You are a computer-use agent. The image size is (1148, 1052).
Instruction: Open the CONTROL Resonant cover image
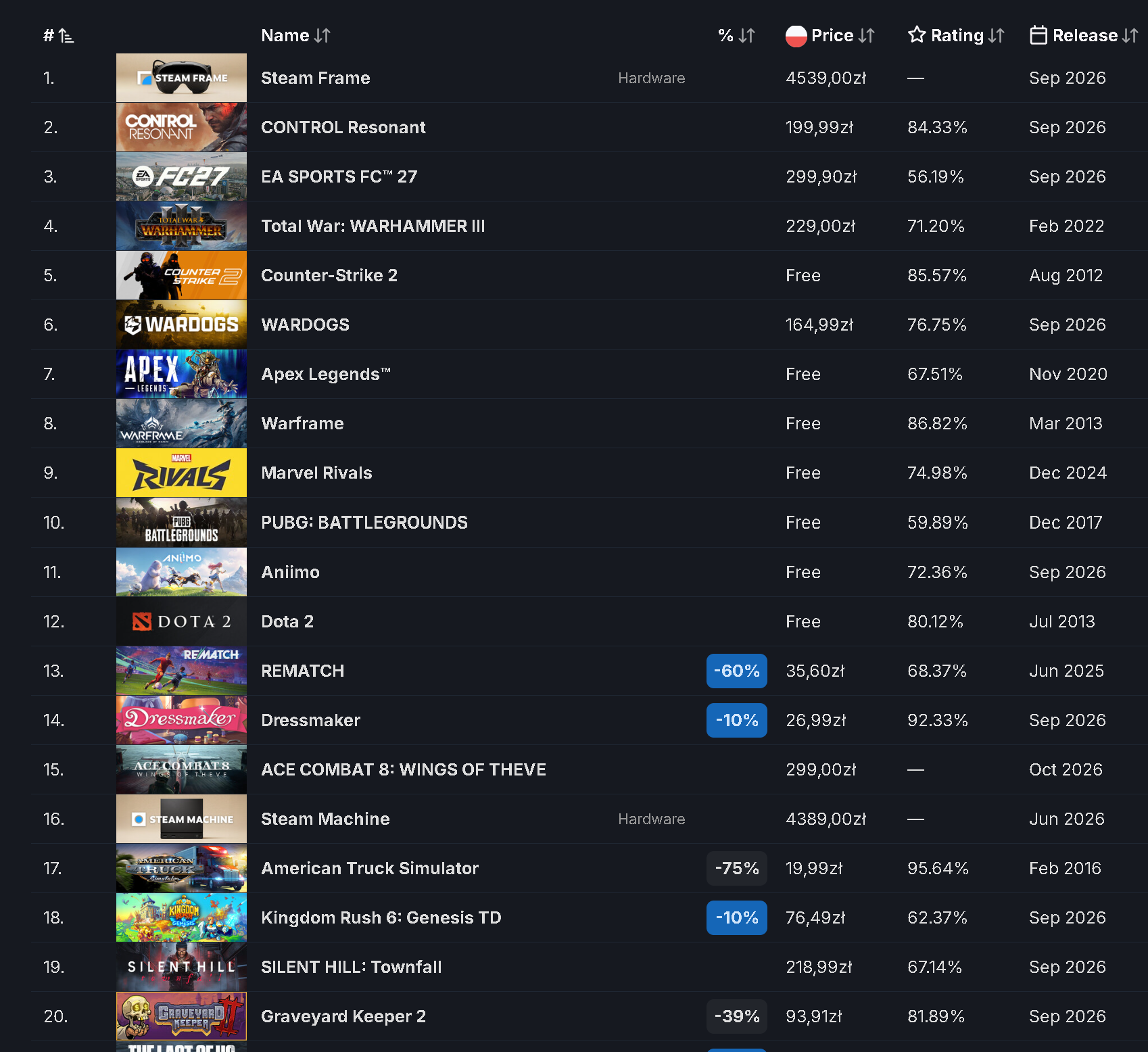coord(181,127)
